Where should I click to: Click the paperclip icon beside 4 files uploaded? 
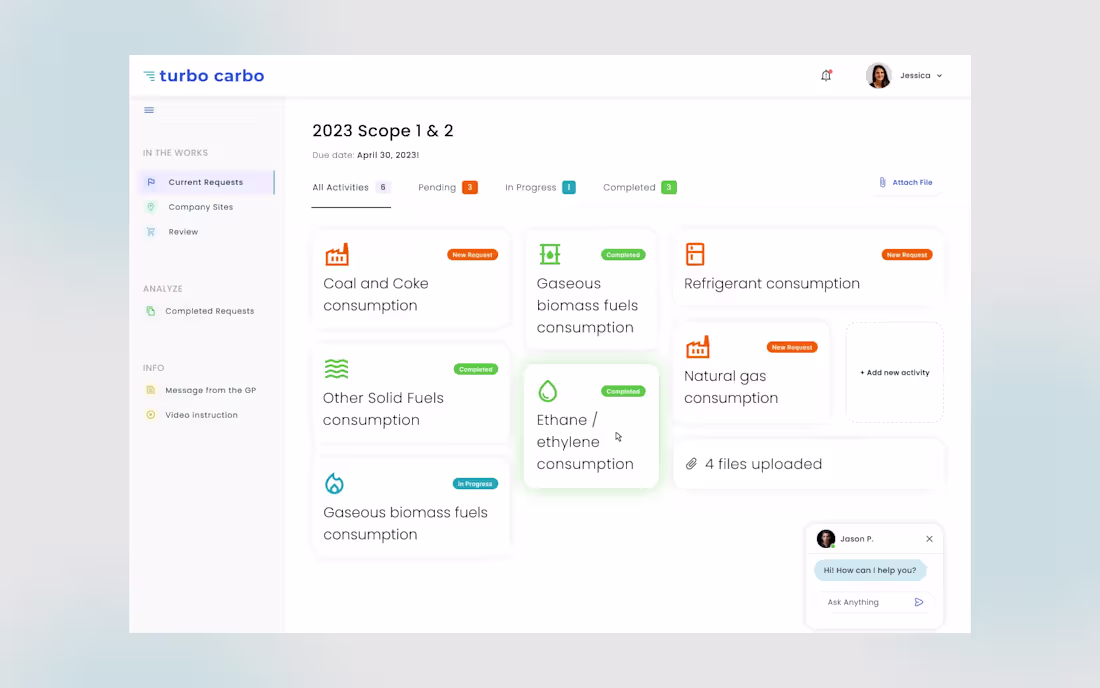(x=694, y=464)
